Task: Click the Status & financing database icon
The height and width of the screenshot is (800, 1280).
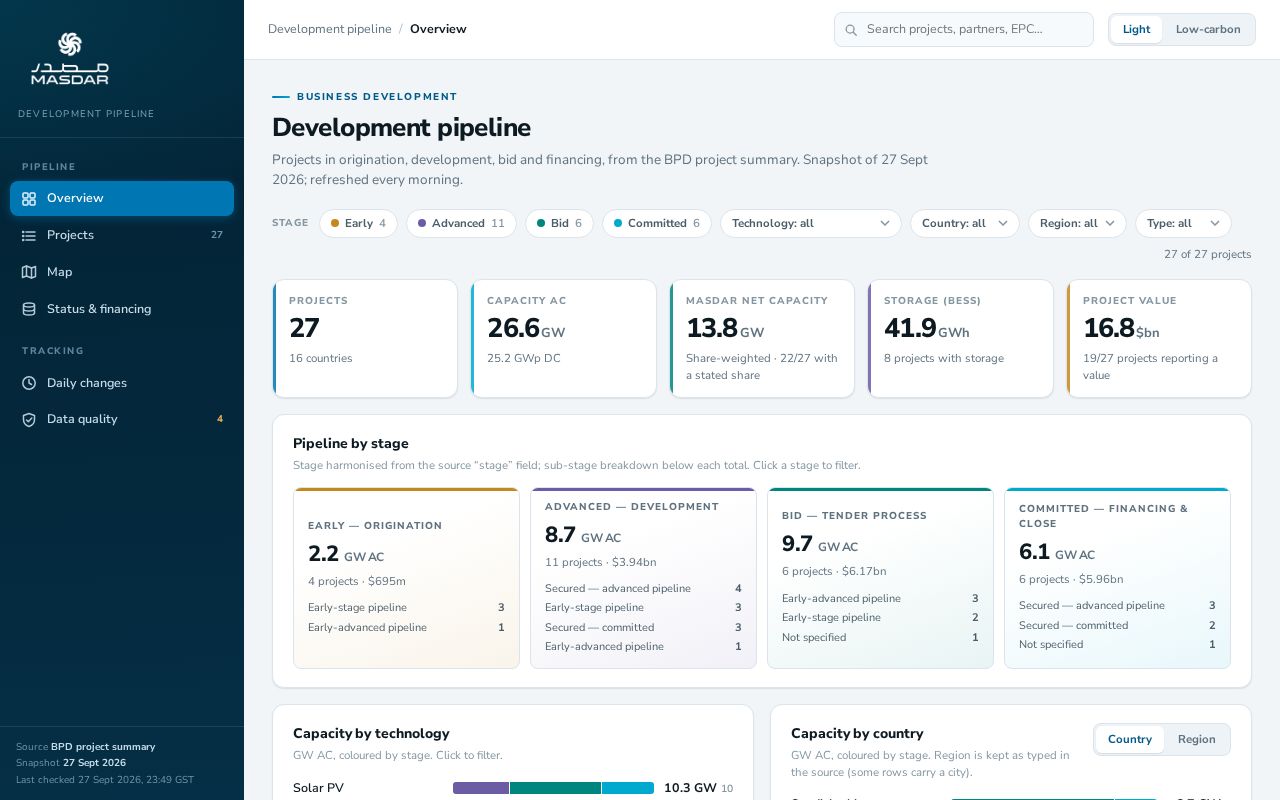Action: coord(29,309)
